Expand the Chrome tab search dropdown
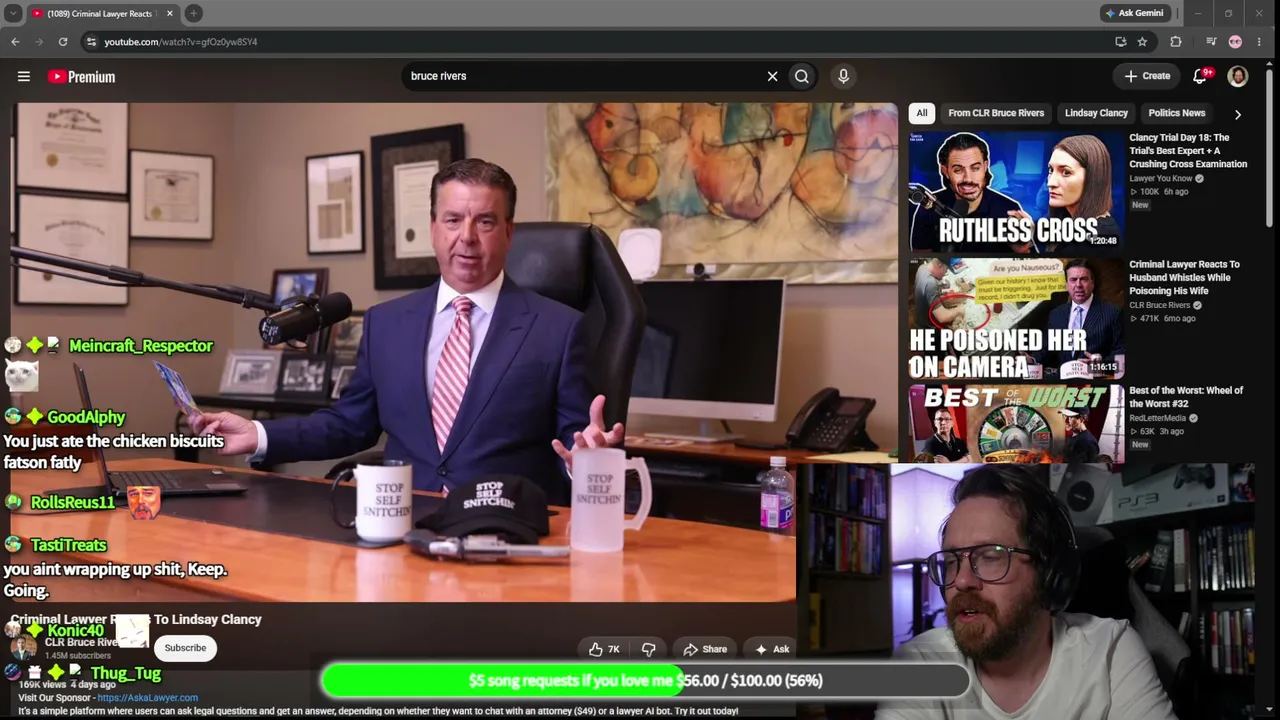The image size is (1280, 720). (x=13, y=13)
